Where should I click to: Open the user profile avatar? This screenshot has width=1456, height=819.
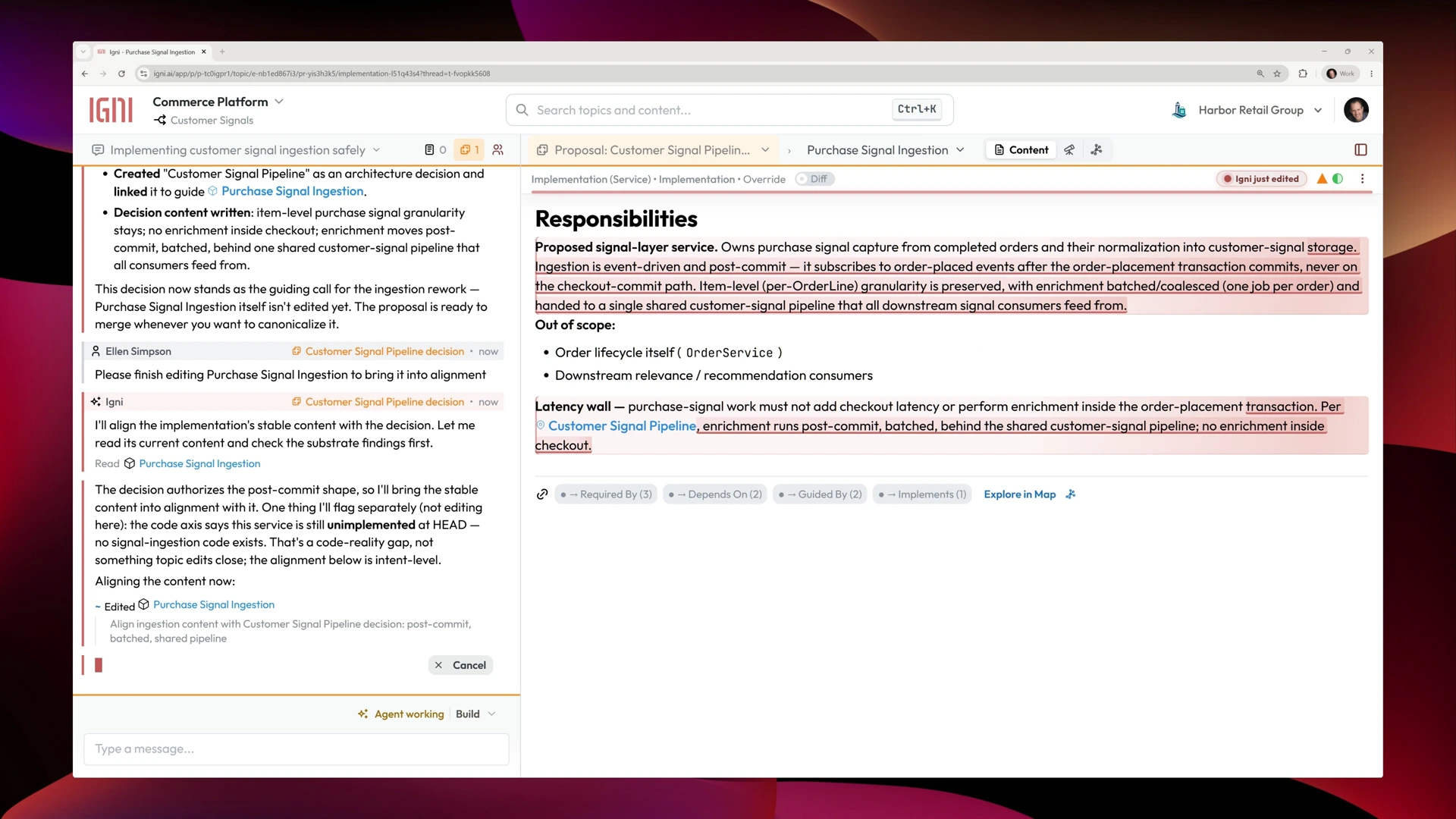point(1356,110)
